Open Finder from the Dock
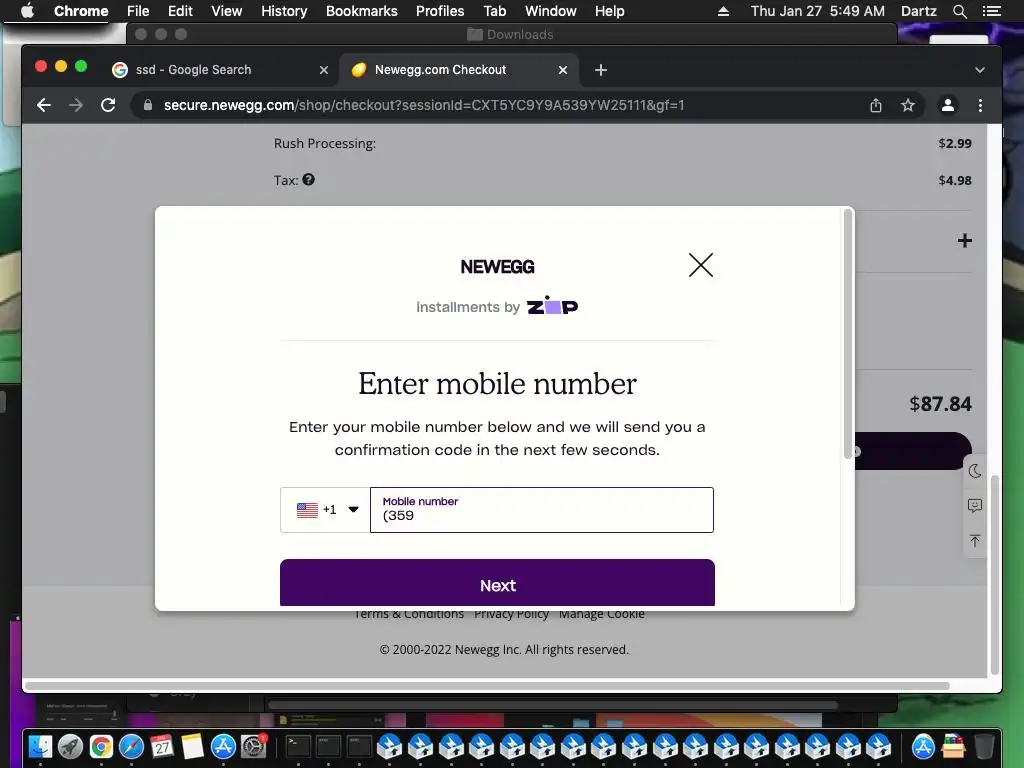This screenshot has height=768, width=1024. pyautogui.click(x=40, y=746)
